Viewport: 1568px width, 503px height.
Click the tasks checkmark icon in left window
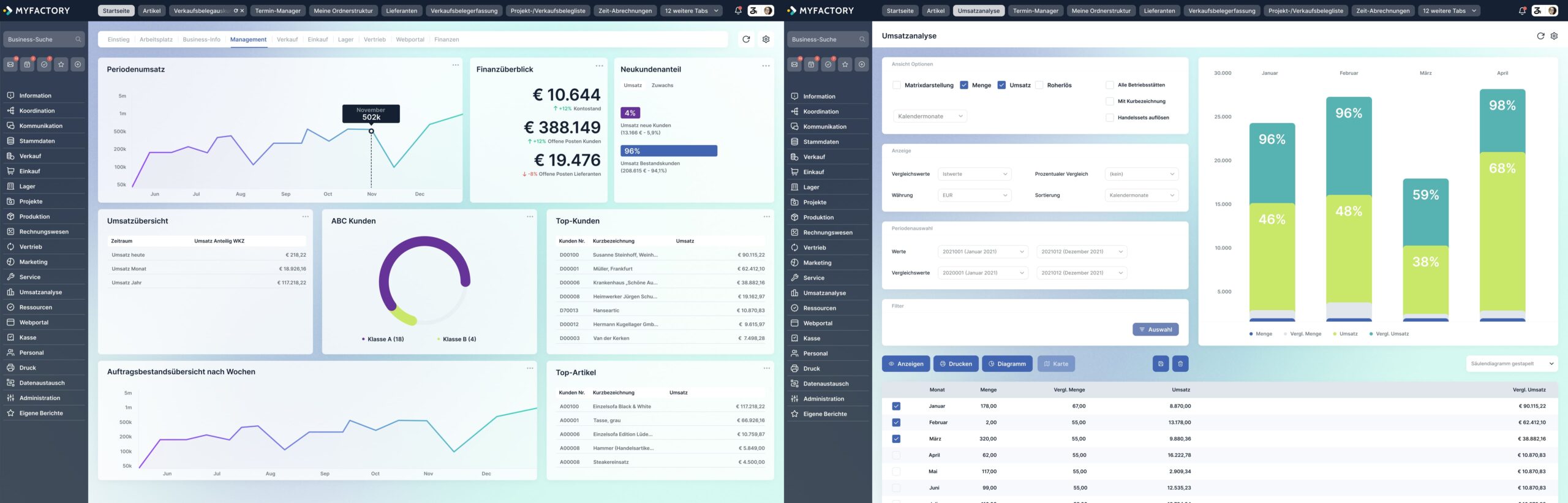[x=44, y=64]
